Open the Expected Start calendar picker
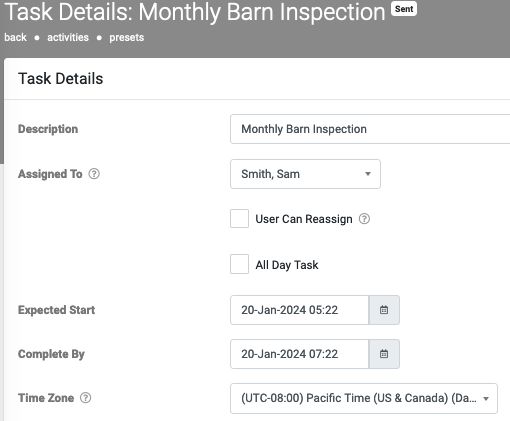Image resolution: width=510 pixels, height=421 pixels. [x=384, y=310]
